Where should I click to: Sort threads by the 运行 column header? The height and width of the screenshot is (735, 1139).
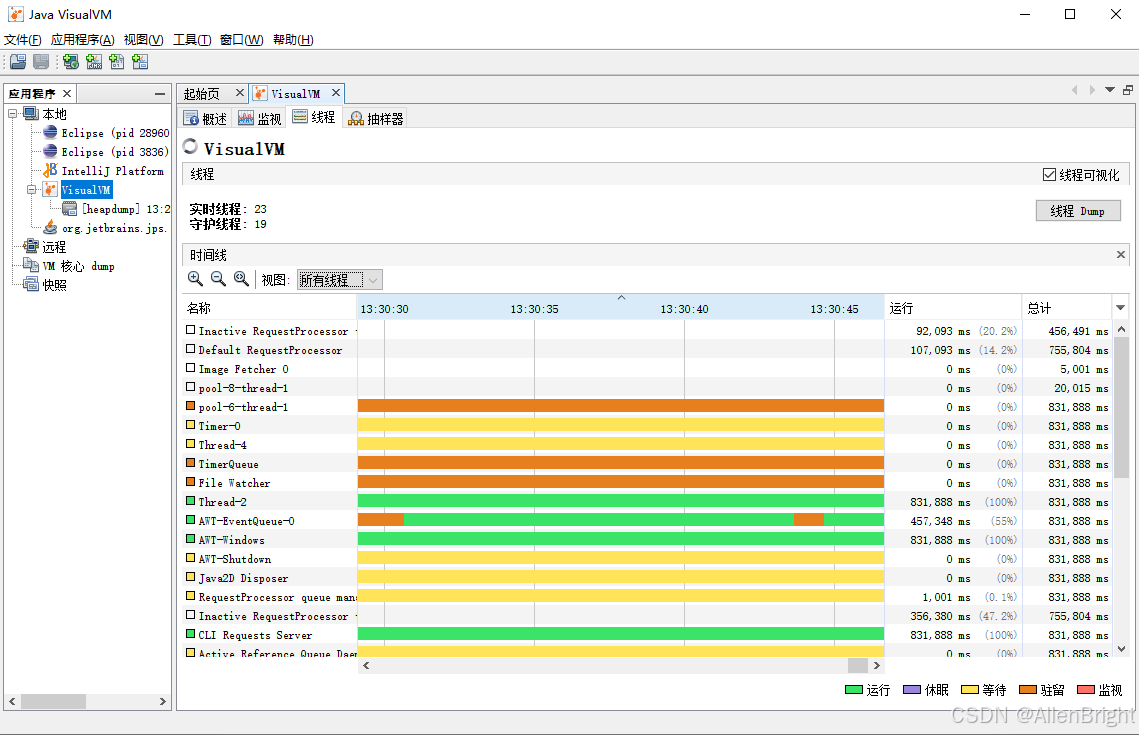pos(952,308)
